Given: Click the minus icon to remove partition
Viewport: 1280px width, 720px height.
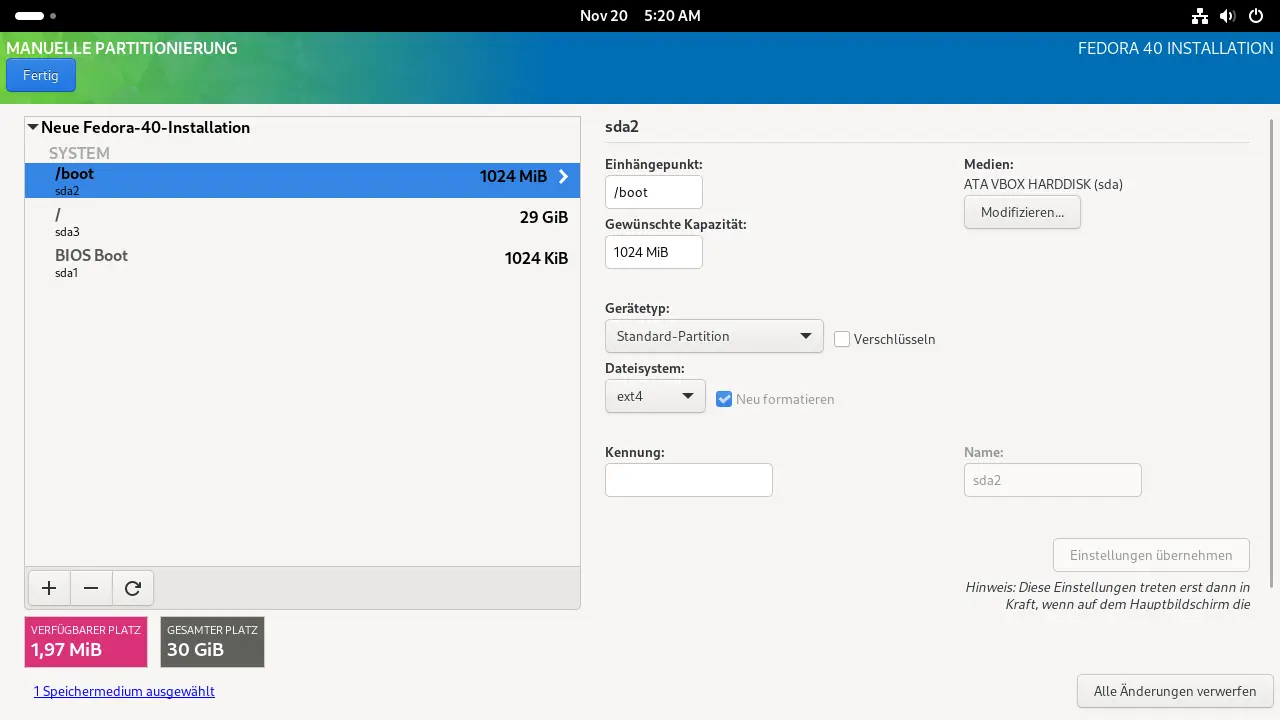Looking at the screenshot, I should (91, 589).
